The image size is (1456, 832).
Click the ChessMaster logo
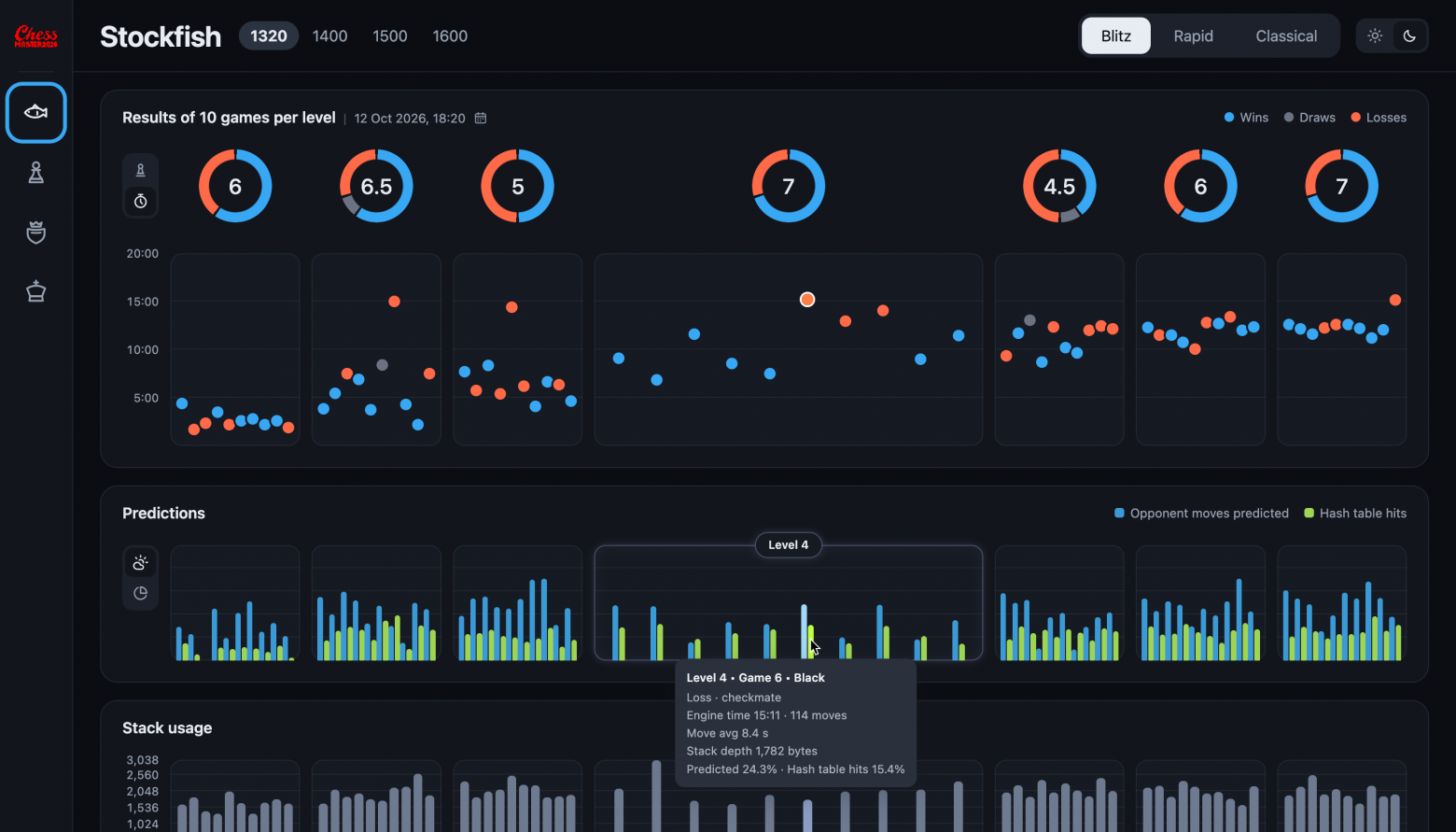[36, 36]
